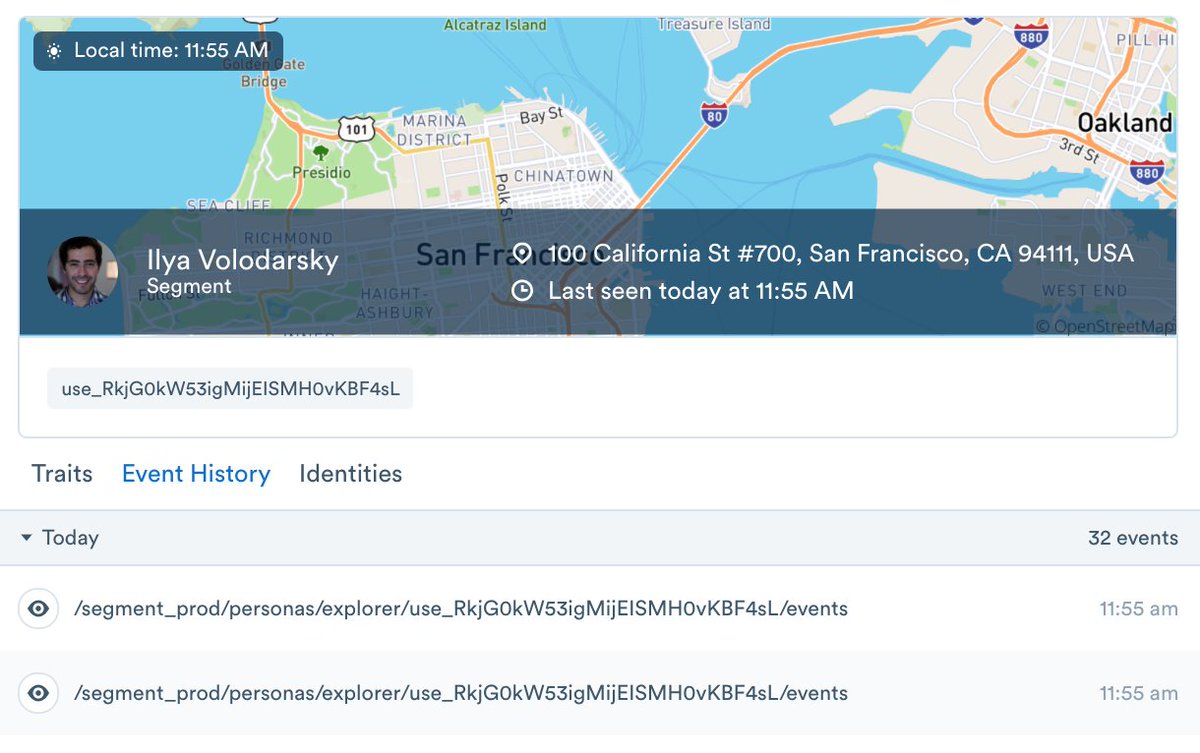The height and width of the screenshot is (753, 1200).
Task: Collapse the Today events group arrow
Action: 27,538
